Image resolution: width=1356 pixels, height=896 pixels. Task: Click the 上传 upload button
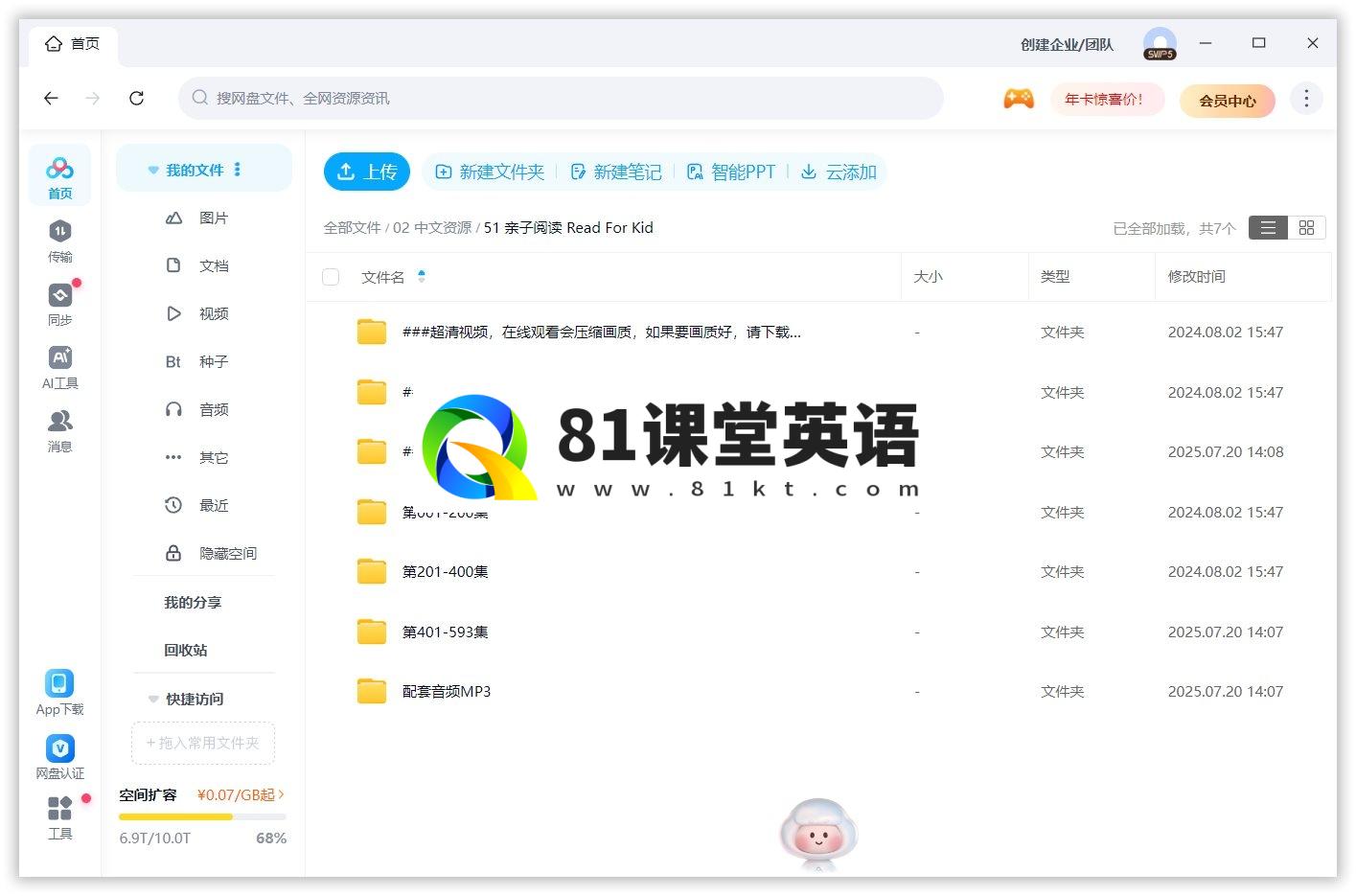pos(367,172)
